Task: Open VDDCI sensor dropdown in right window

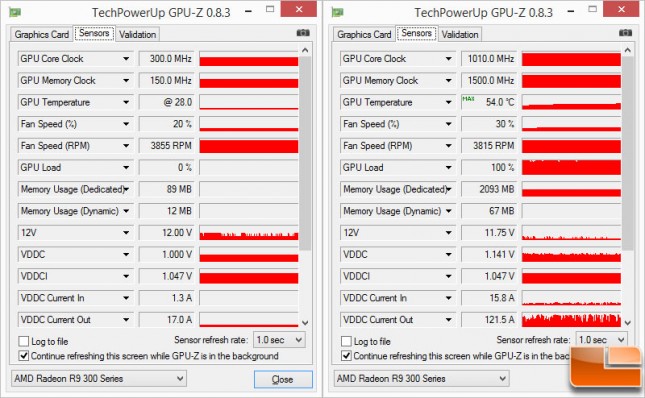Action: [448, 276]
